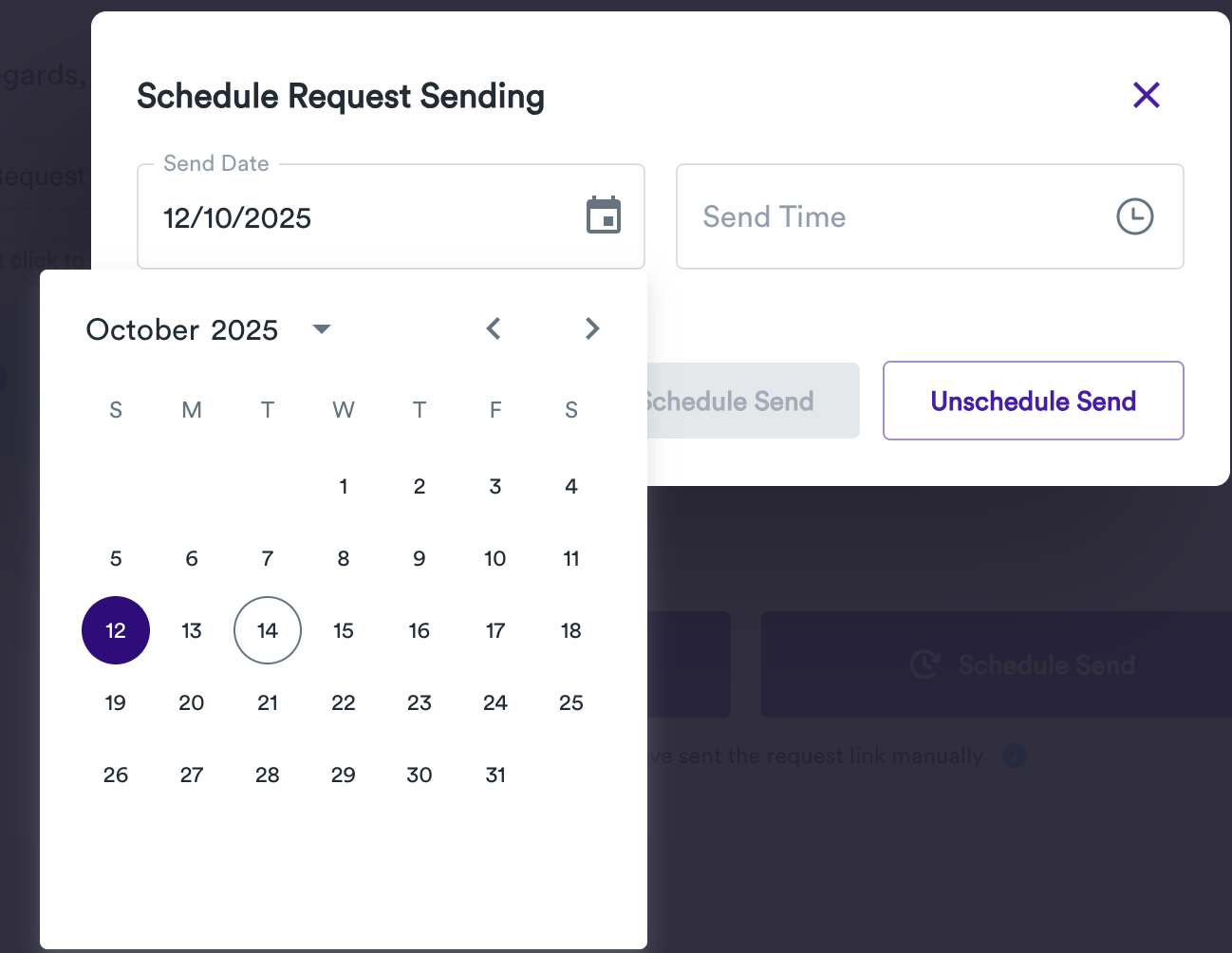Click the clock icon in Send Time
Screen dimensions: 1232x953
pyautogui.click(x=1134, y=216)
